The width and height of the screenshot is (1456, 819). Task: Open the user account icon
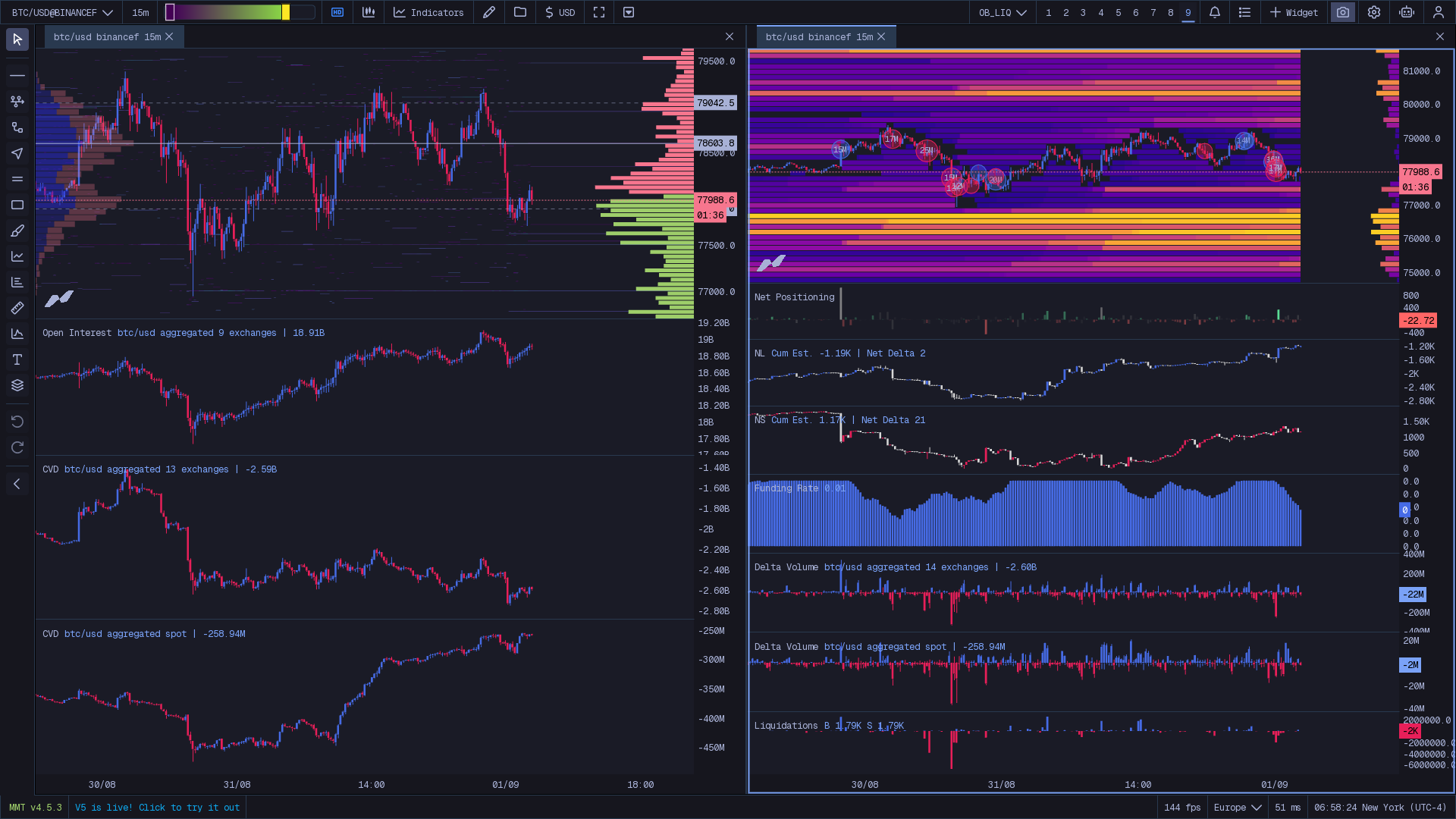coord(1439,12)
